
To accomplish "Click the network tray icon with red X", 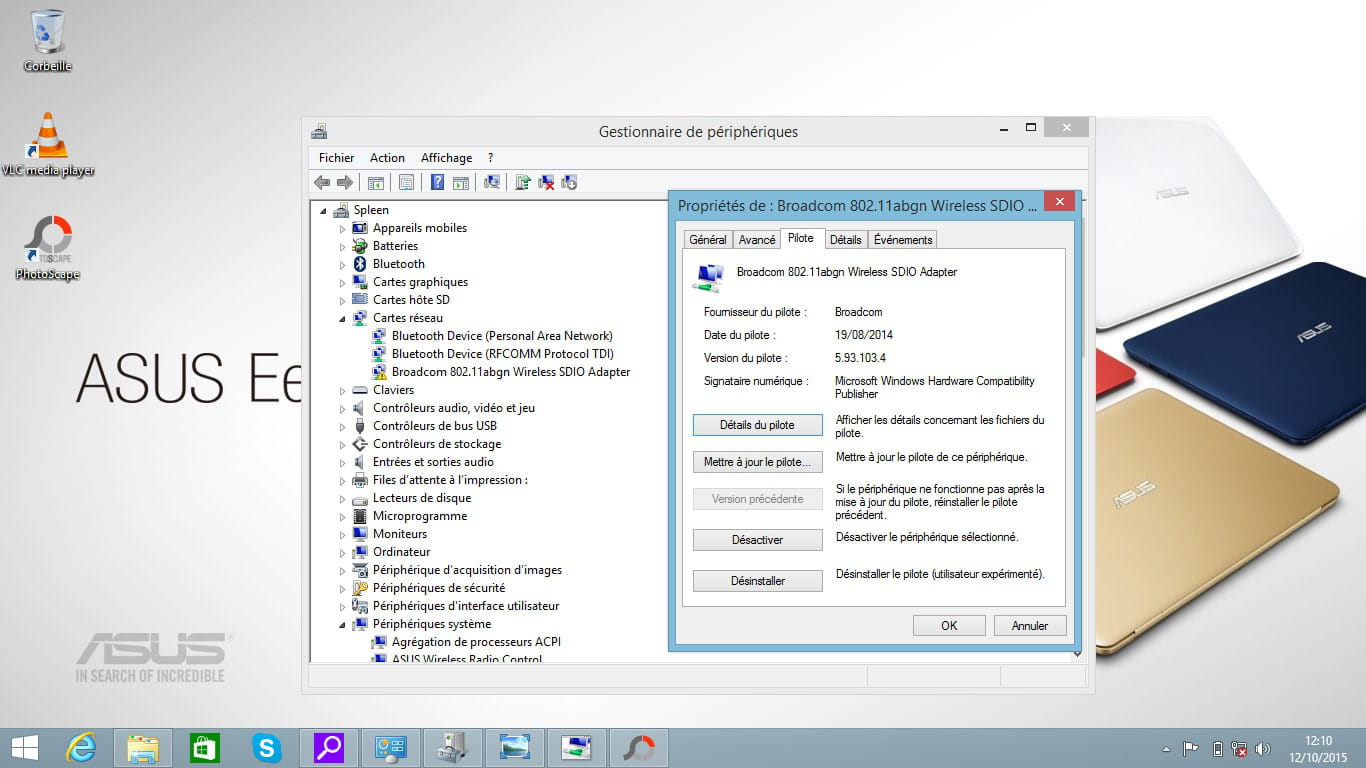I will point(1240,749).
